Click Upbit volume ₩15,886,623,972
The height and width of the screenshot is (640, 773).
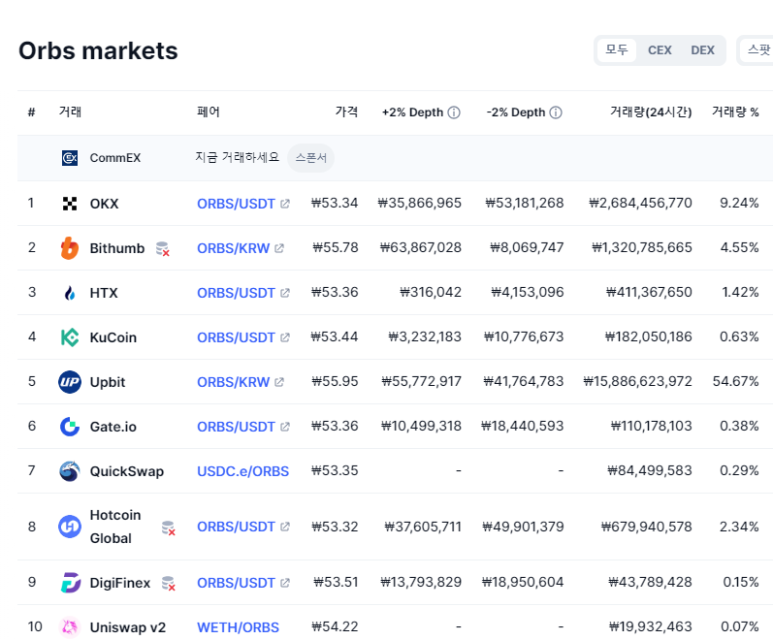point(637,381)
